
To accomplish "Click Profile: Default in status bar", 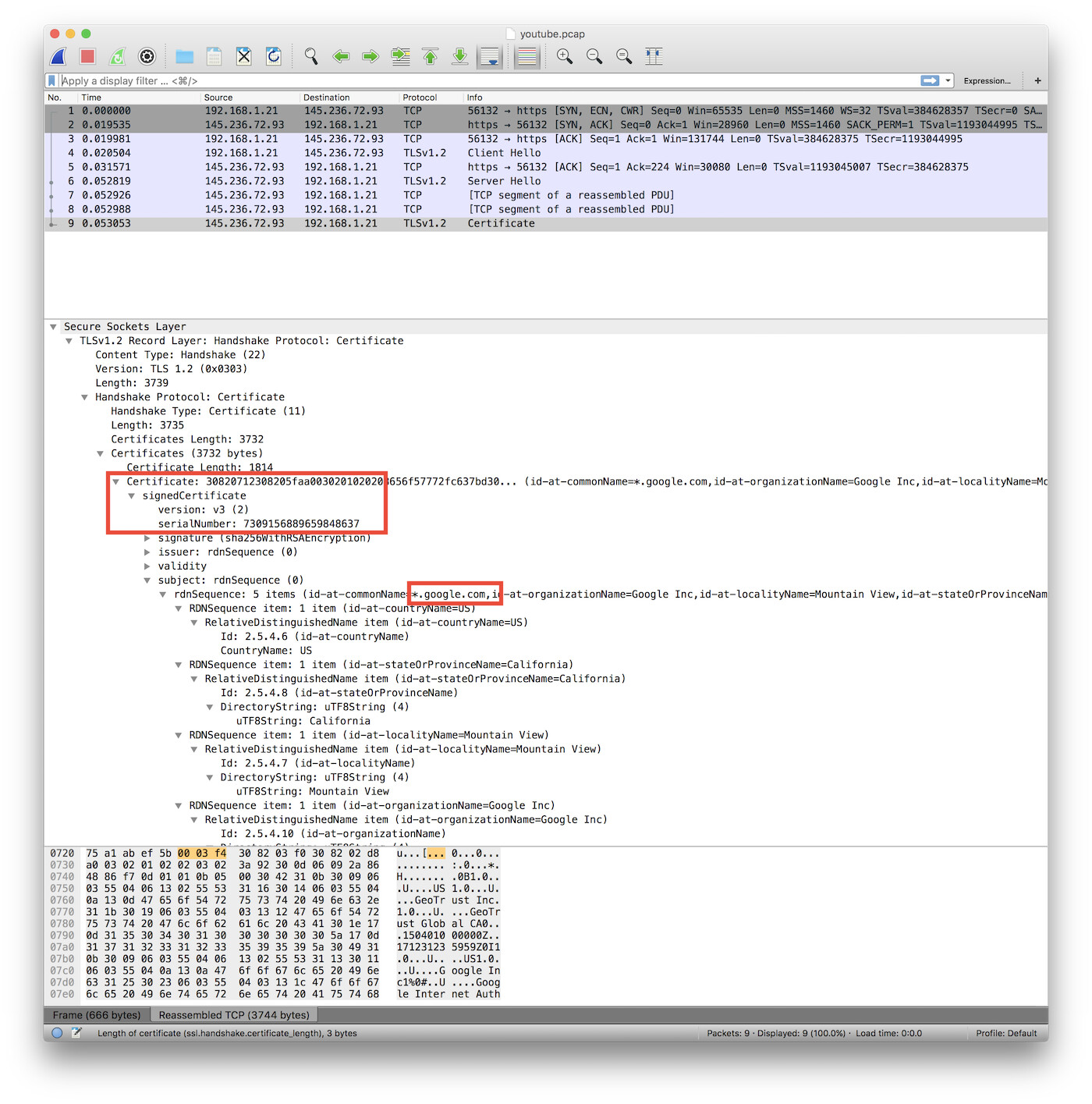I will (x=1006, y=1033).
